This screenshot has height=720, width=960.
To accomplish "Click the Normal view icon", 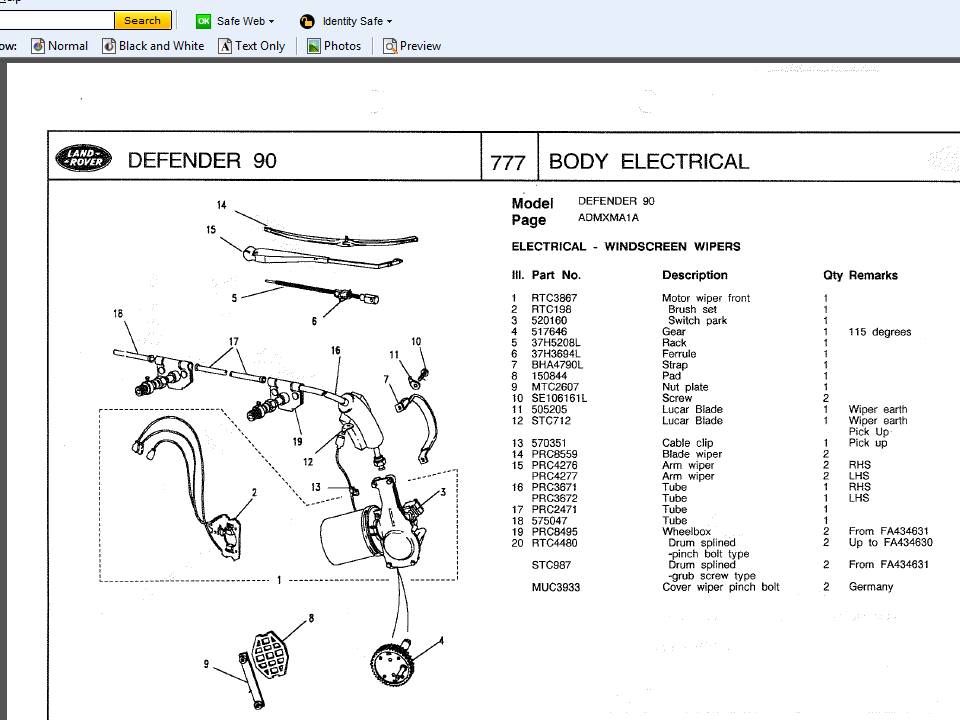I will pos(38,46).
